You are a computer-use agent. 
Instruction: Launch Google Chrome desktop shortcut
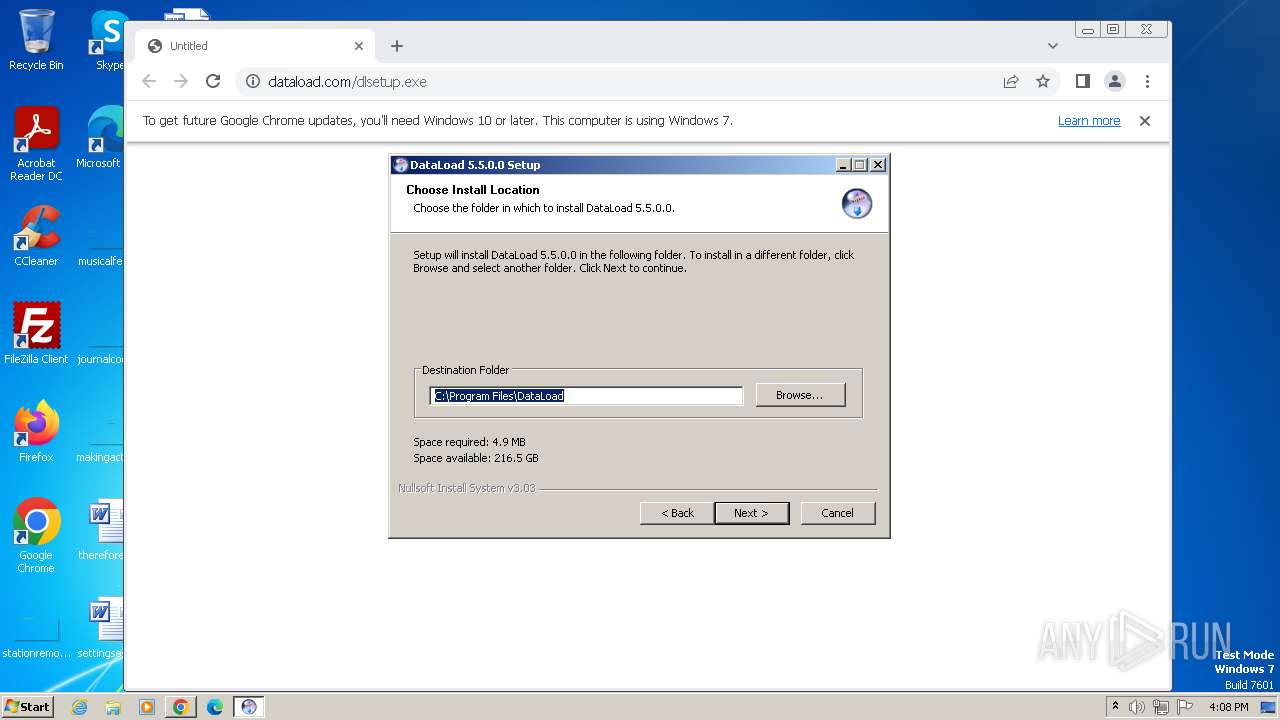tap(36, 536)
